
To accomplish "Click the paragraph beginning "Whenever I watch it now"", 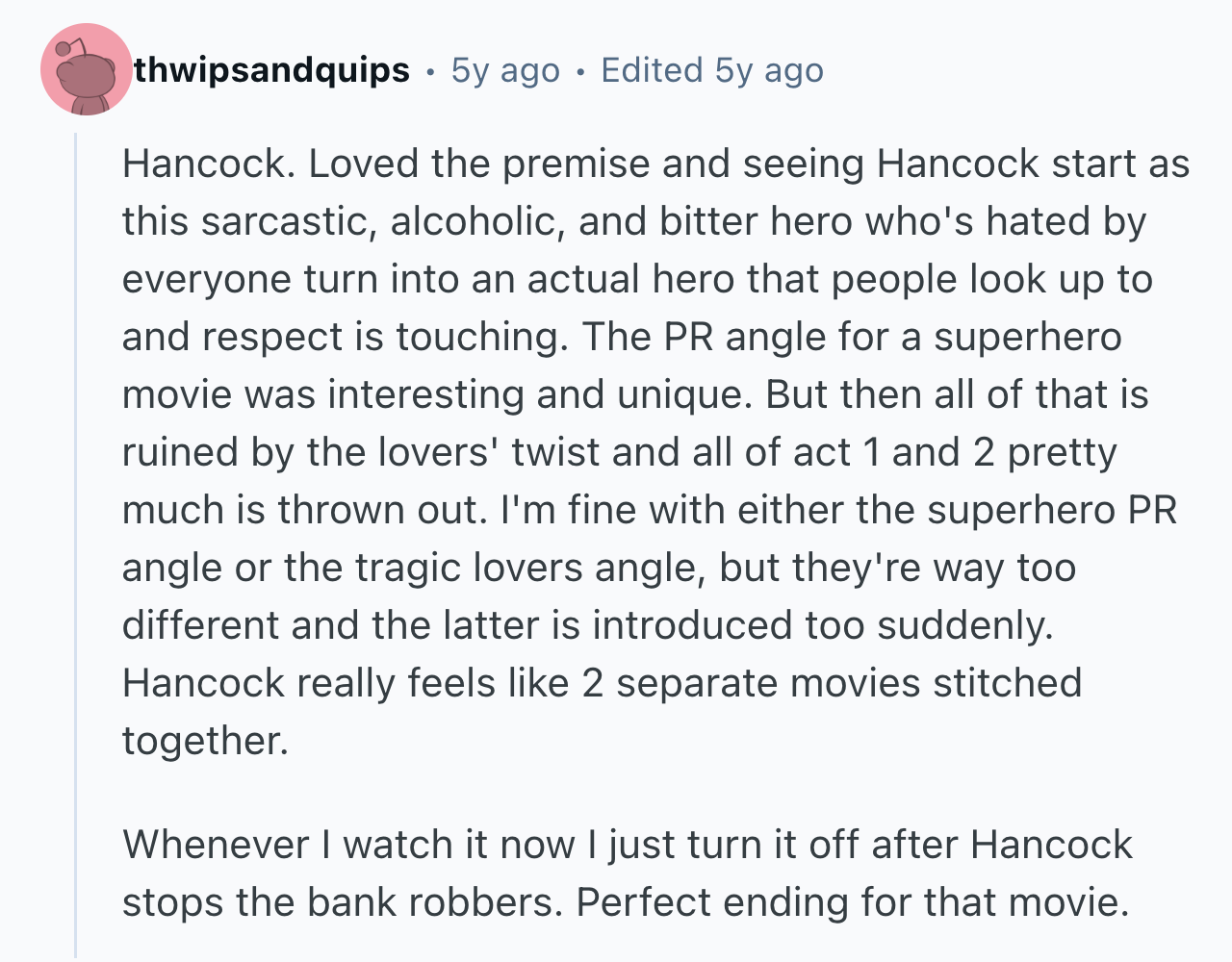I will (x=628, y=873).
